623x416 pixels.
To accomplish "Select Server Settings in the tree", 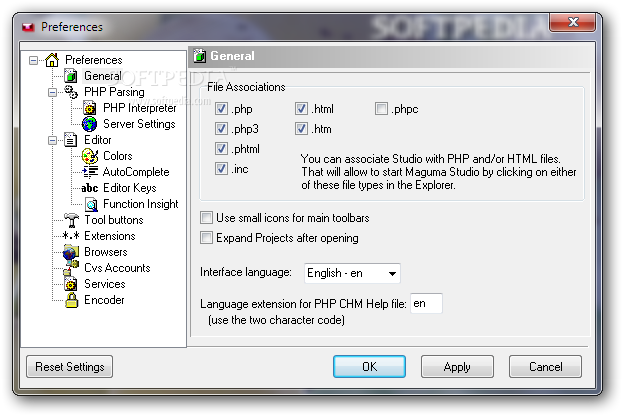I will coord(139,124).
